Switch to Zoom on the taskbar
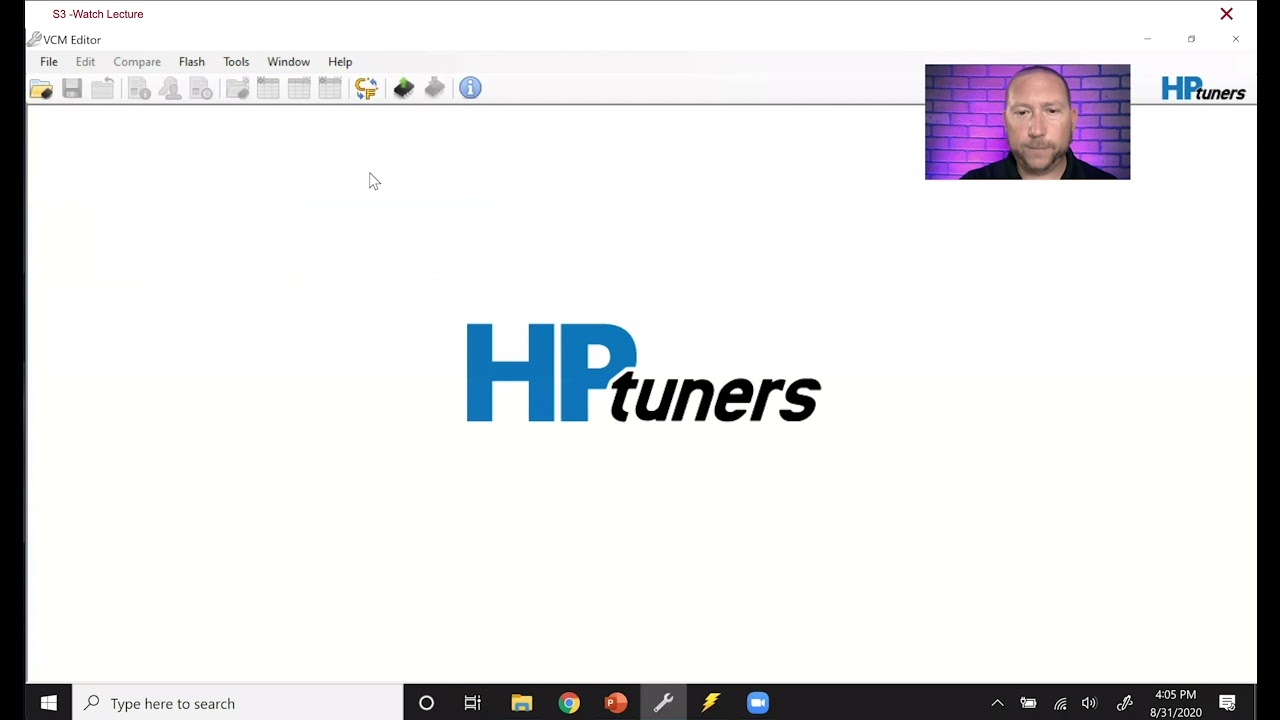Image resolution: width=1280 pixels, height=720 pixels. tap(758, 703)
